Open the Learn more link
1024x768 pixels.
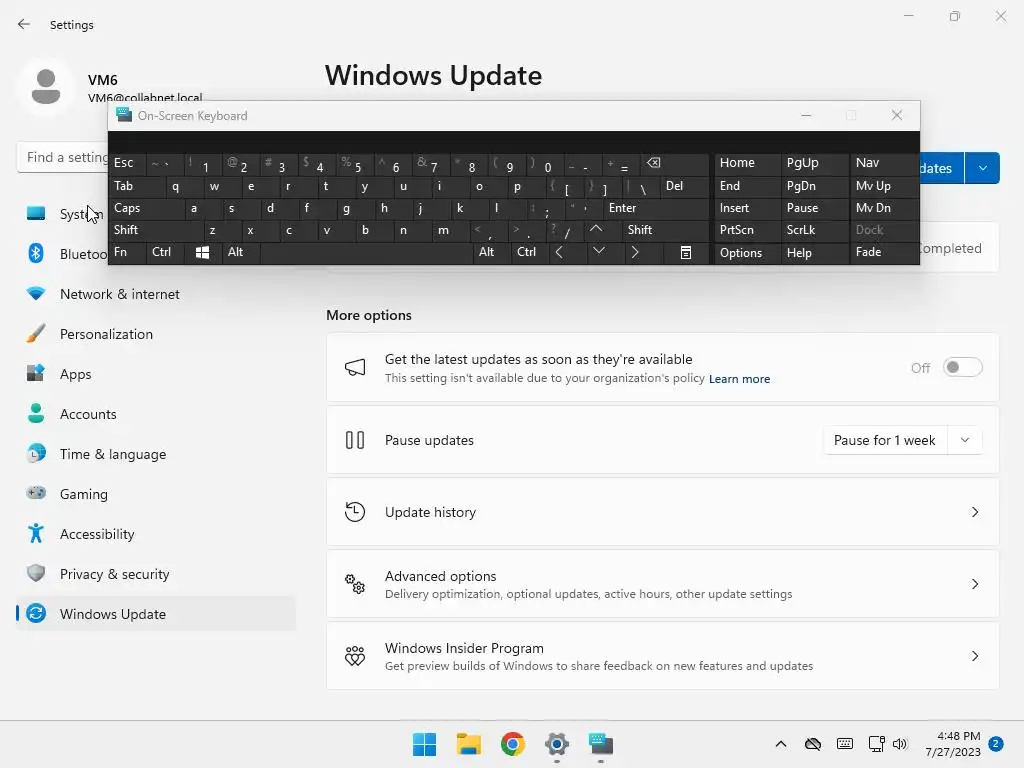(x=739, y=379)
